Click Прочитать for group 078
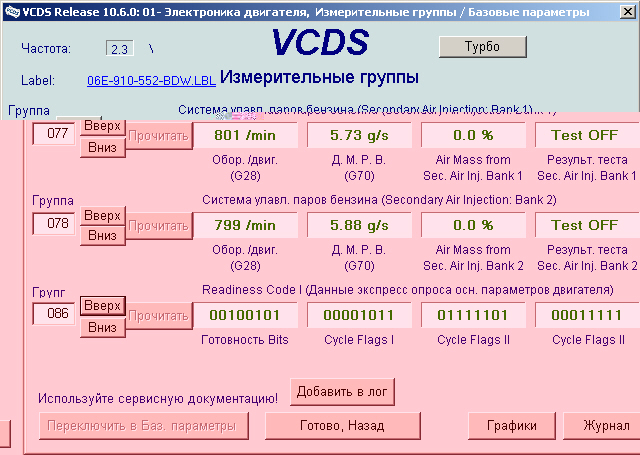This screenshot has height=455, width=640. click(158, 226)
